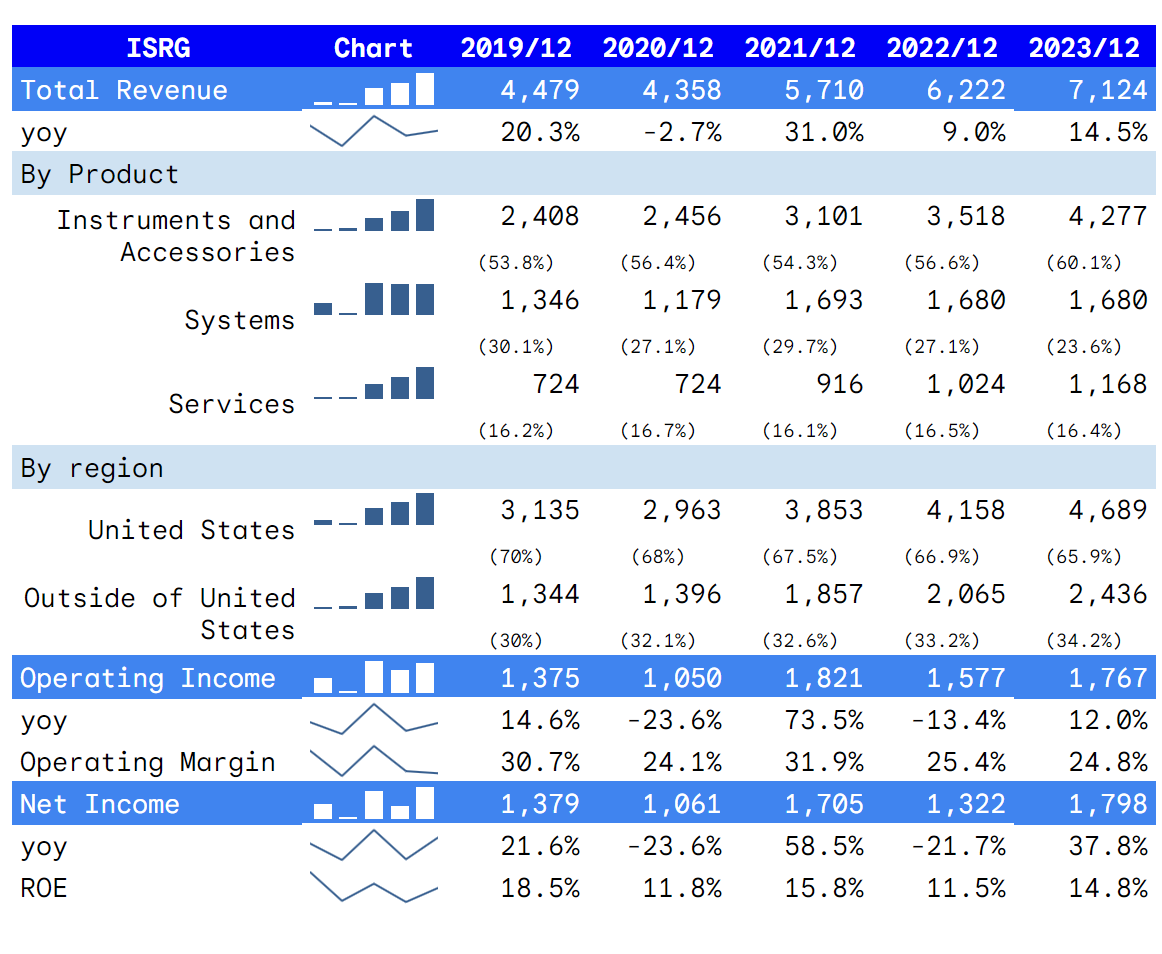Select the Systems row label
The image size is (1162, 954).
coord(239,319)
